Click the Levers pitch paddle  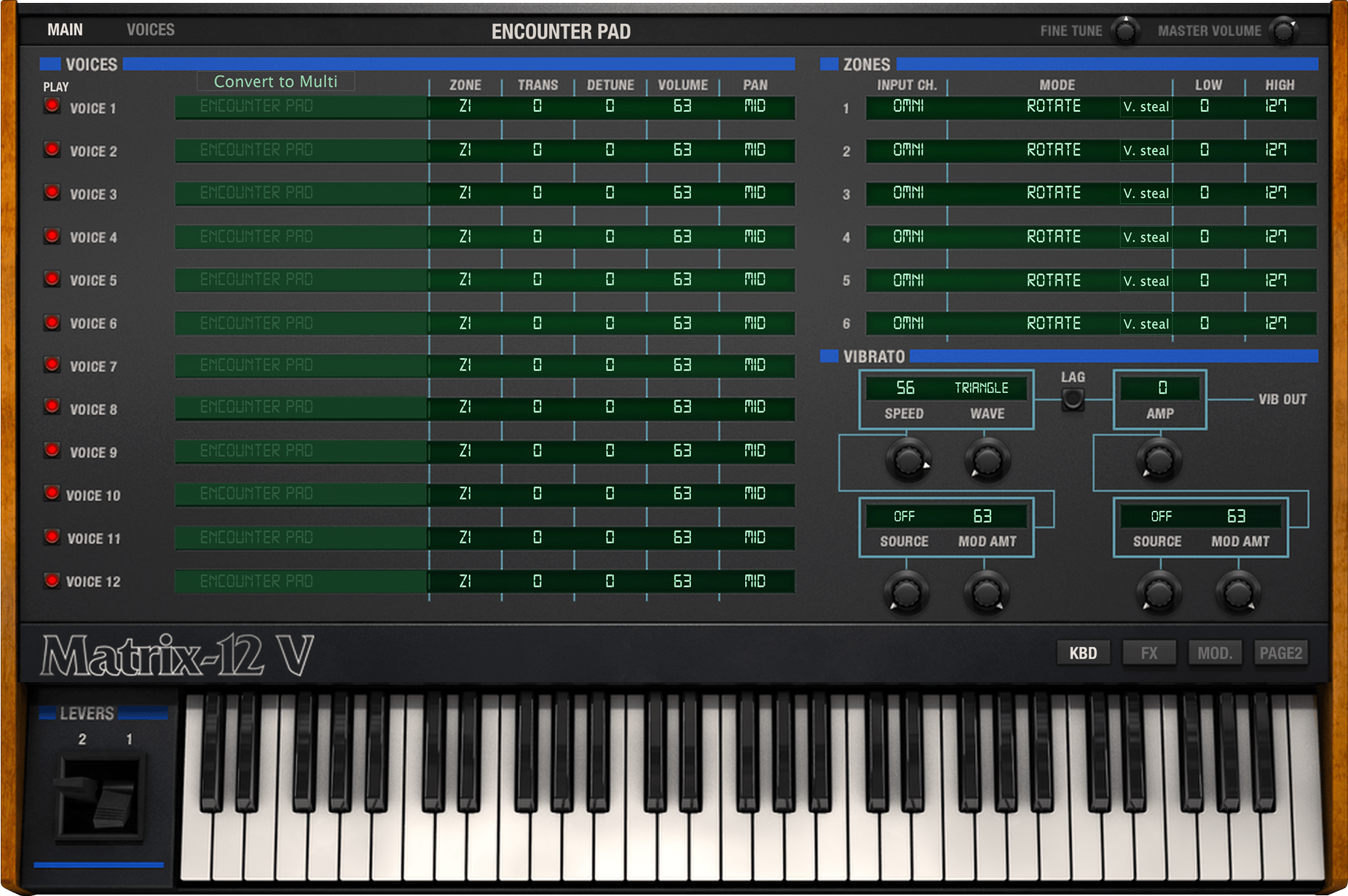pos(98,798)
